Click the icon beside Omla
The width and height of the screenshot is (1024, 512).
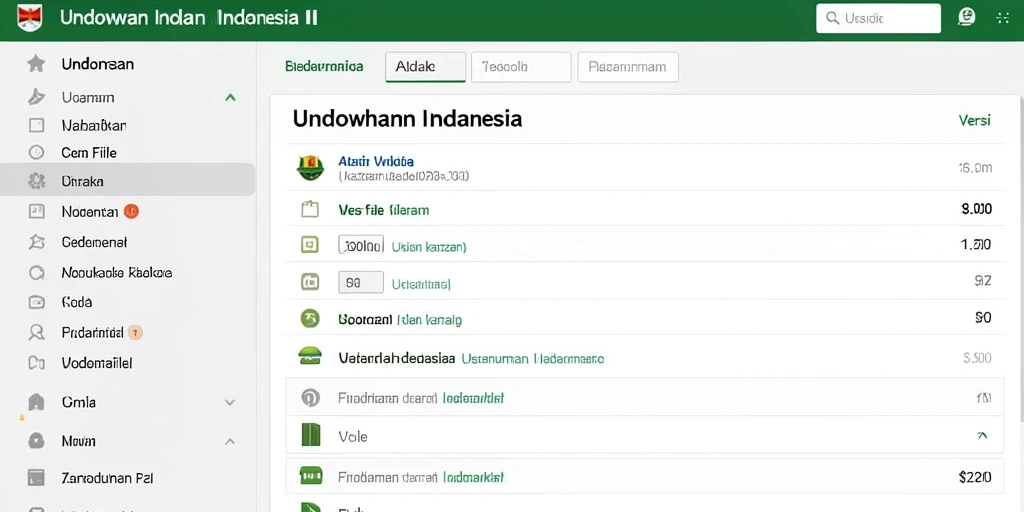click(36, 402)
